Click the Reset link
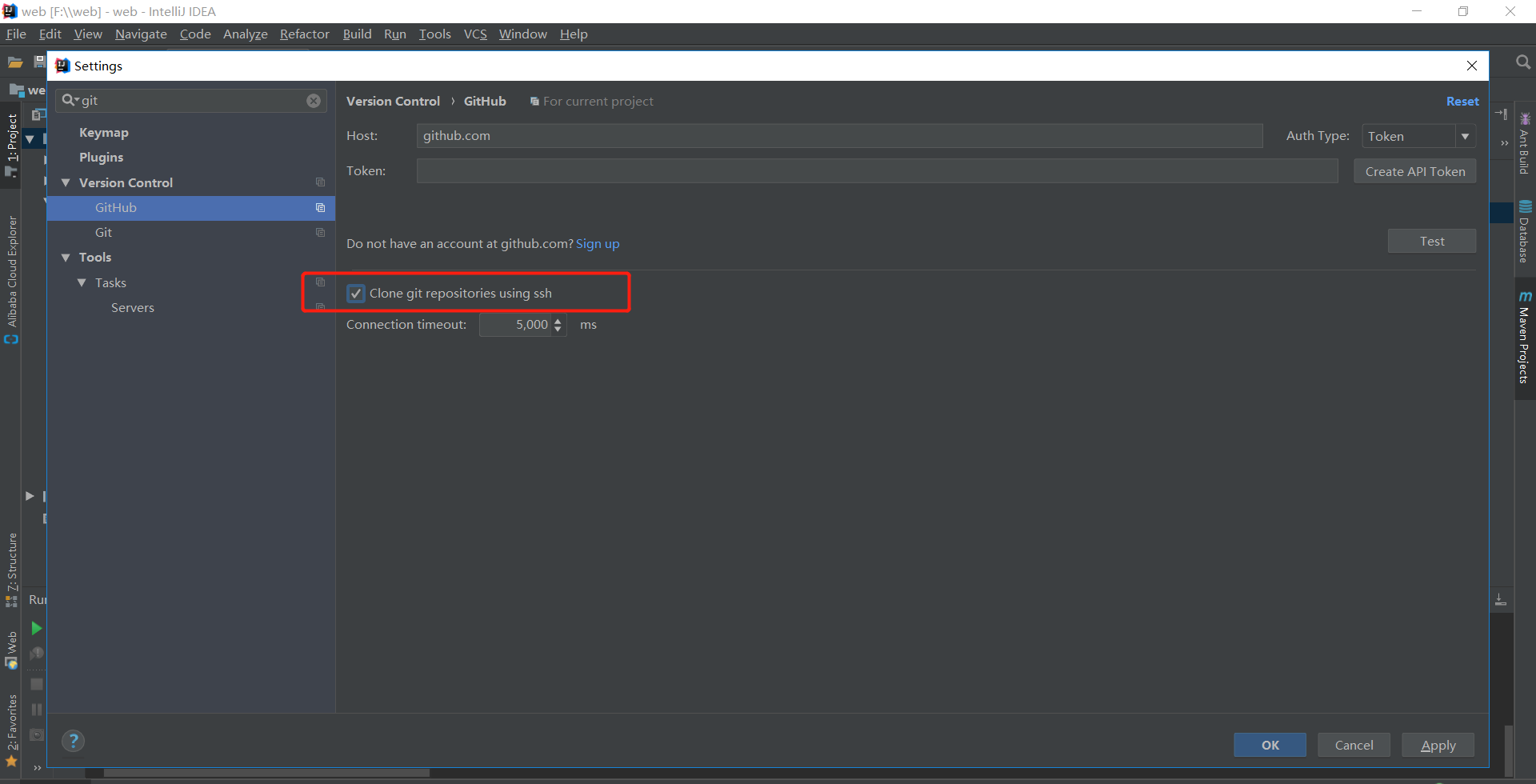 point(1462,102)
